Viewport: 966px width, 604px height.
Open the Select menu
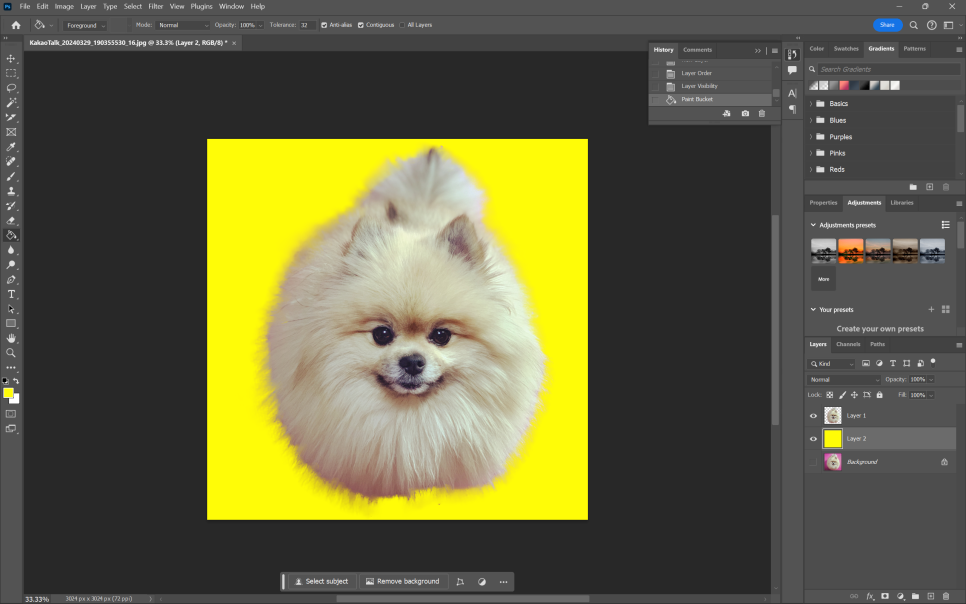point(132,7)
